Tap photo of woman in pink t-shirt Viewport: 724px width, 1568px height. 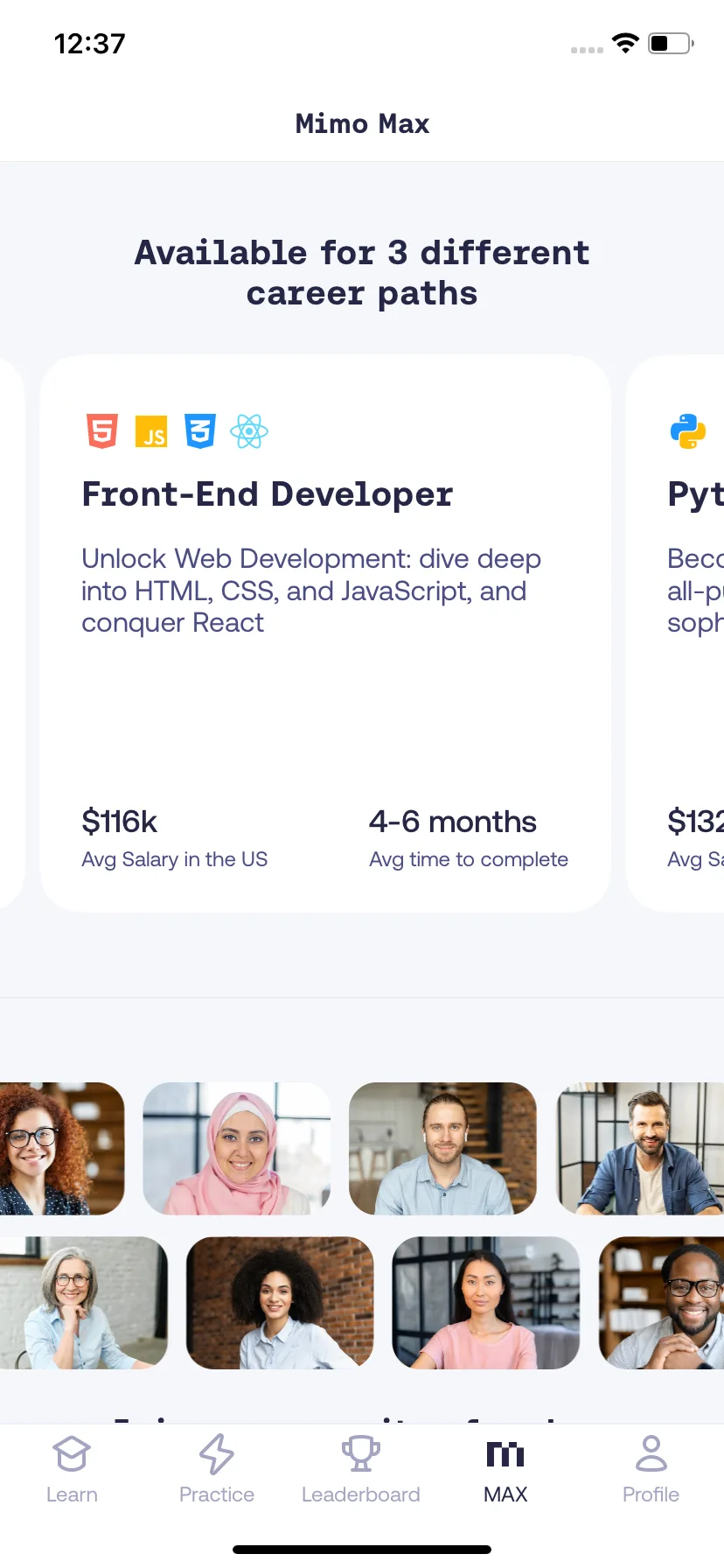[486, 1303]
